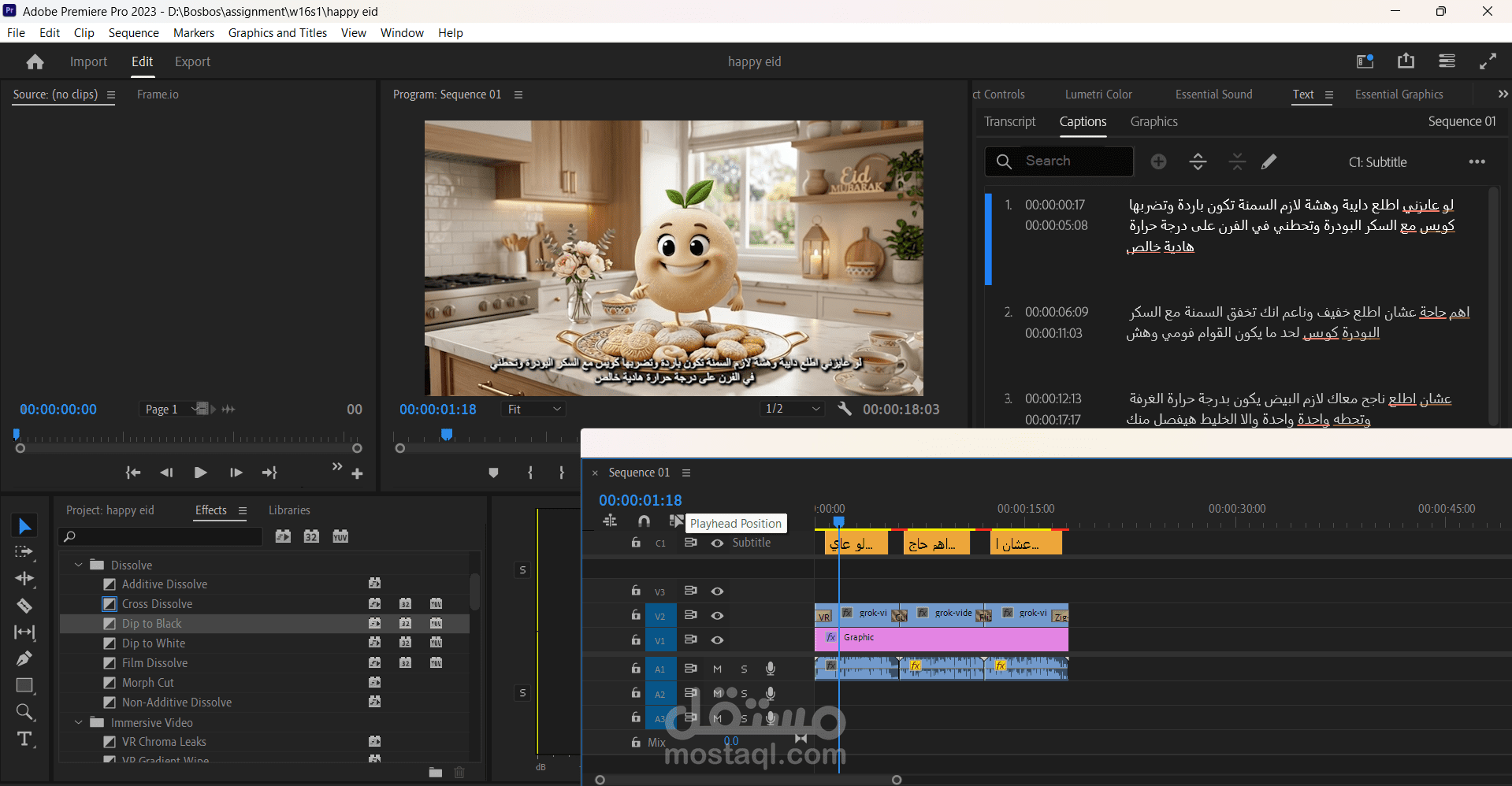Open the Graphics and Titles menu
Image resolution: width=1512 pixels, height=786 pixels.
pos(277,32)
